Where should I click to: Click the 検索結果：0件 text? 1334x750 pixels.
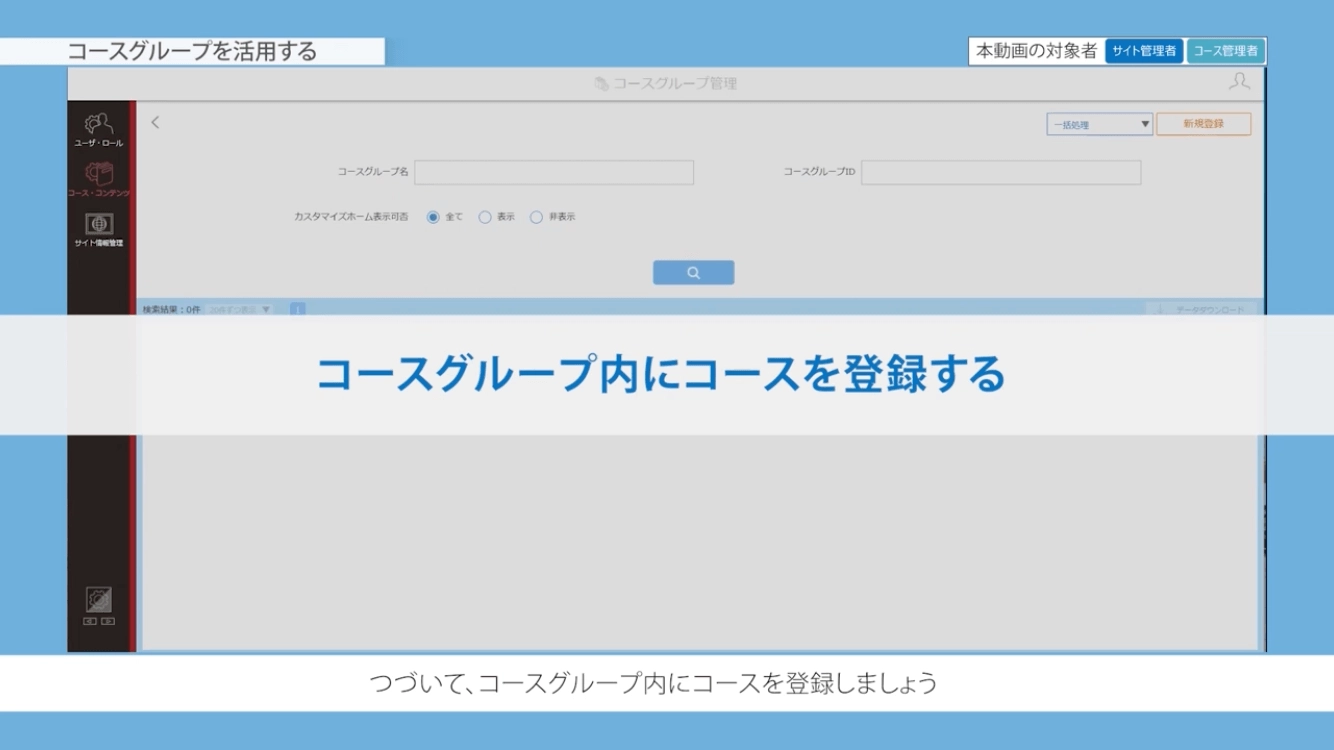tap(172, 310)
